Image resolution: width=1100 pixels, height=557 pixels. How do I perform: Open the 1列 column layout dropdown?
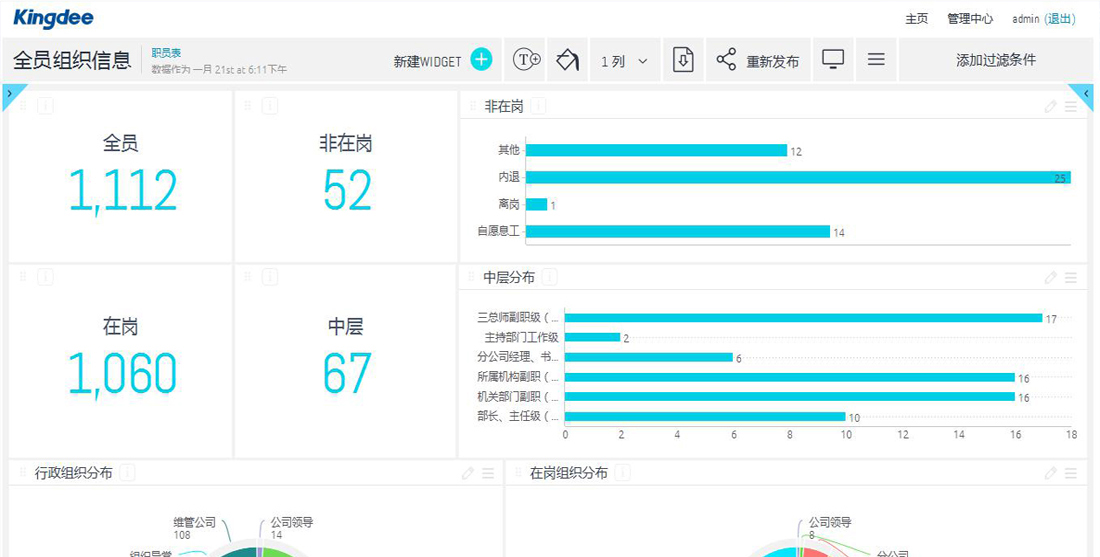[x=624, y=61]
